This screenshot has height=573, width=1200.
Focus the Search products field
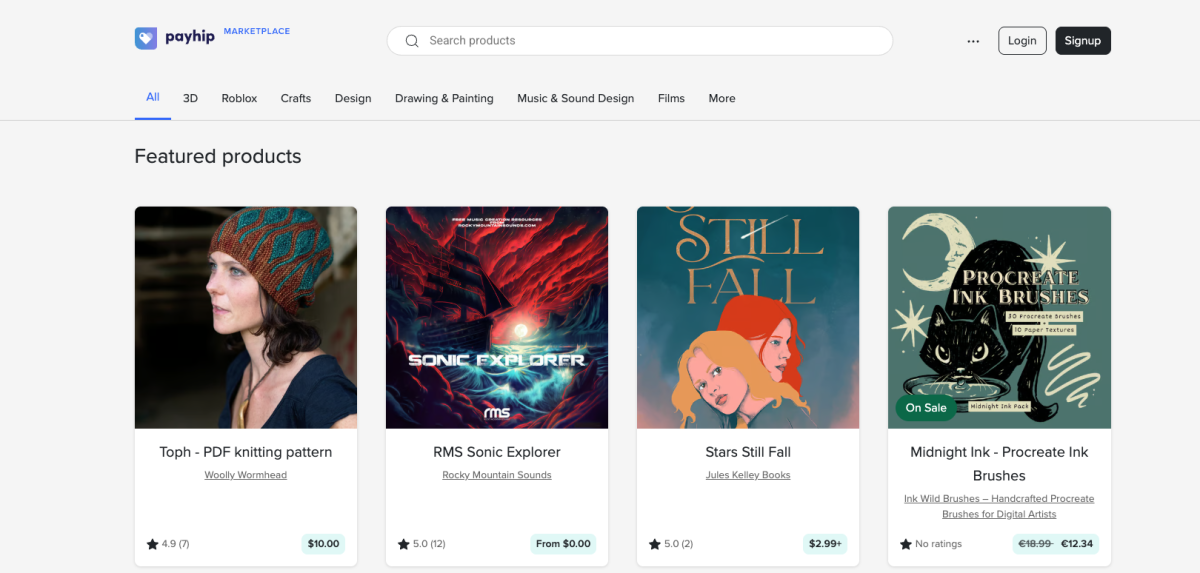point(640,41)
